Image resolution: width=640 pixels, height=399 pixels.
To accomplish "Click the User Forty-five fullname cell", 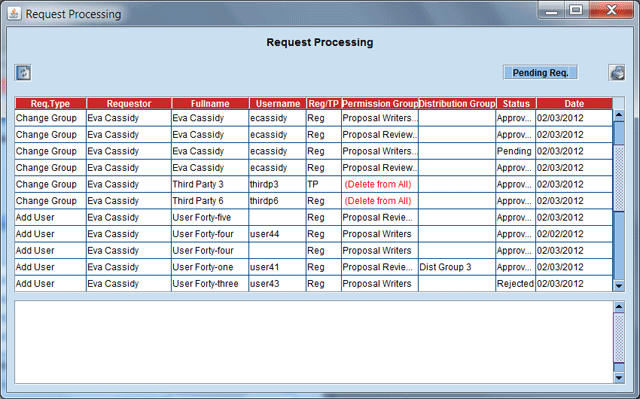I will pyautogui.click(x=210, y=217).
